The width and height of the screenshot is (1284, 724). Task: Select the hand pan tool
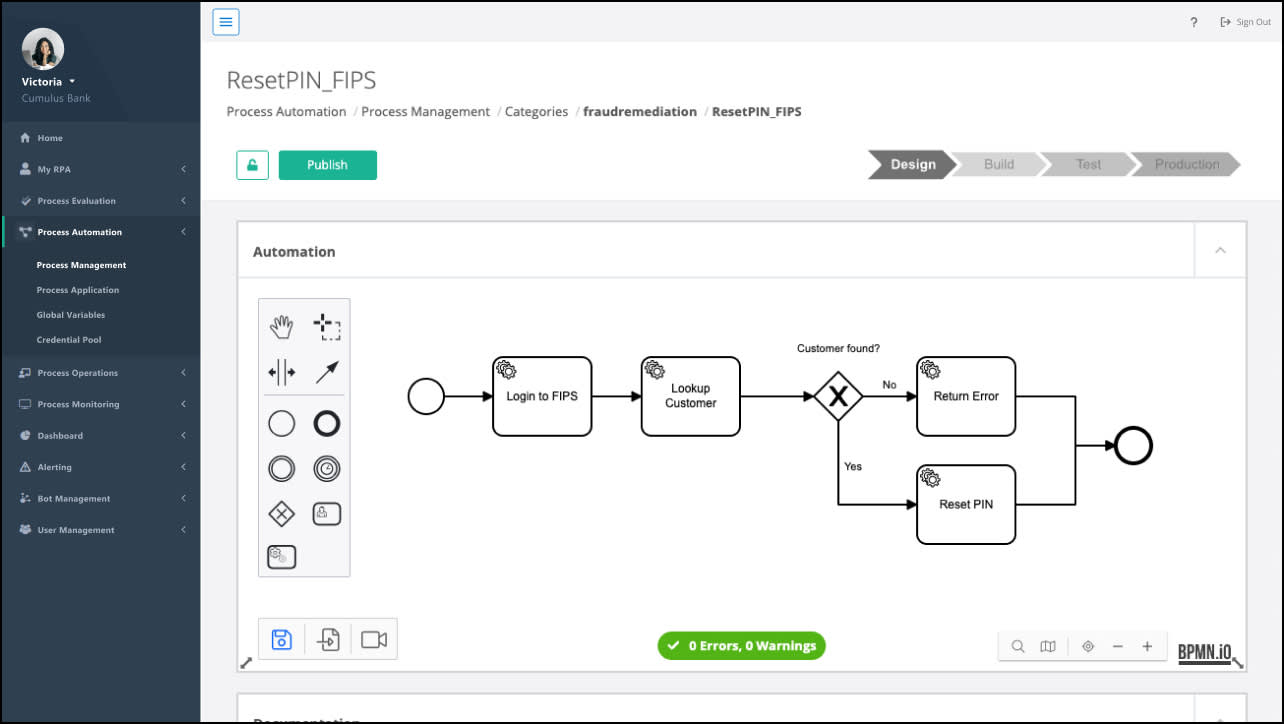[282, 326]
